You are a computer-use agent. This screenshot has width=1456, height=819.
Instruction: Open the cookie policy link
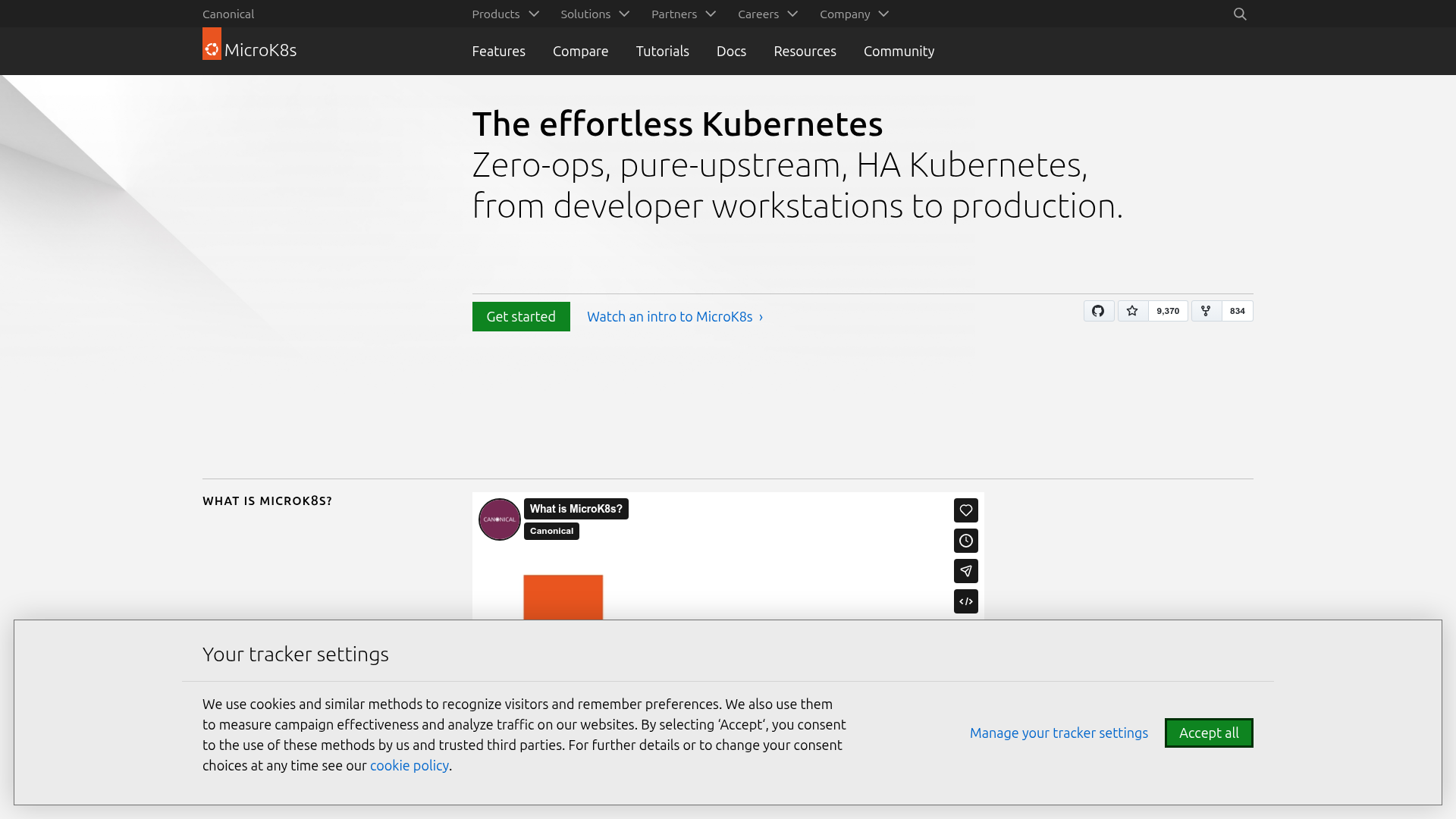tap(409, 765)
